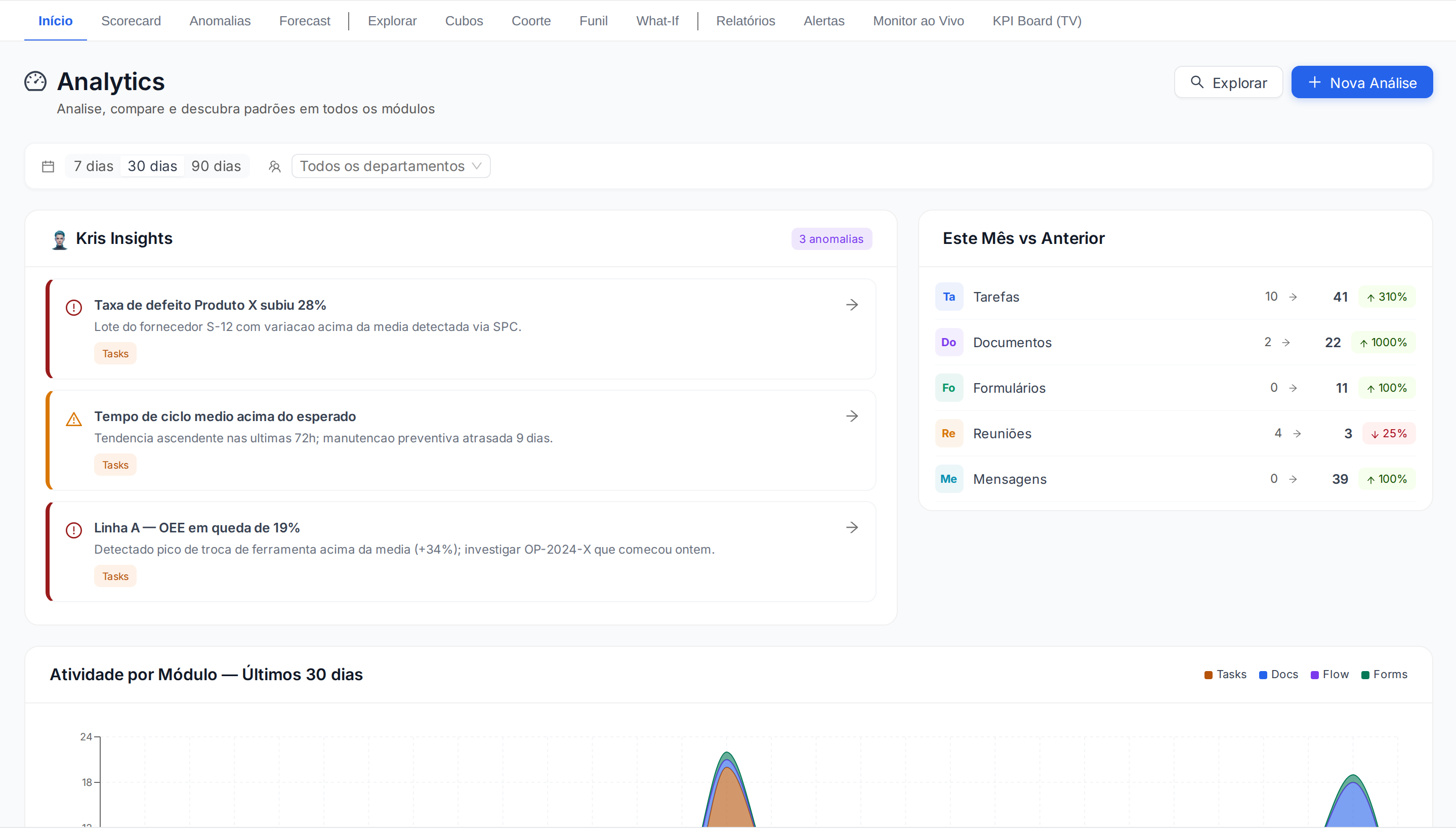The height and width of the screenshot is (832, 1456).
Task: Click the Re module badge for Reuniões
Action: click(949, 434)
